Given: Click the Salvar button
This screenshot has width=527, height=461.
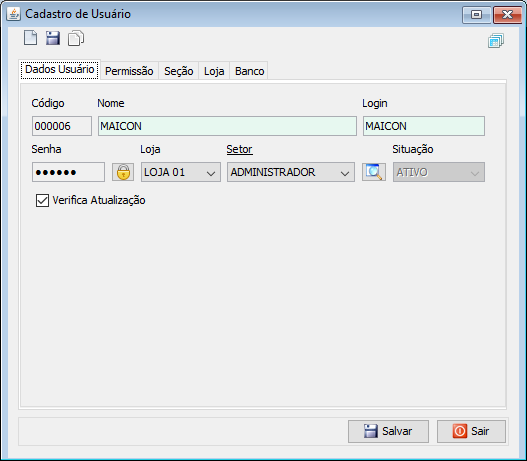Looking at the screenshot, I should pyautogui.click(x=388, y=431).
